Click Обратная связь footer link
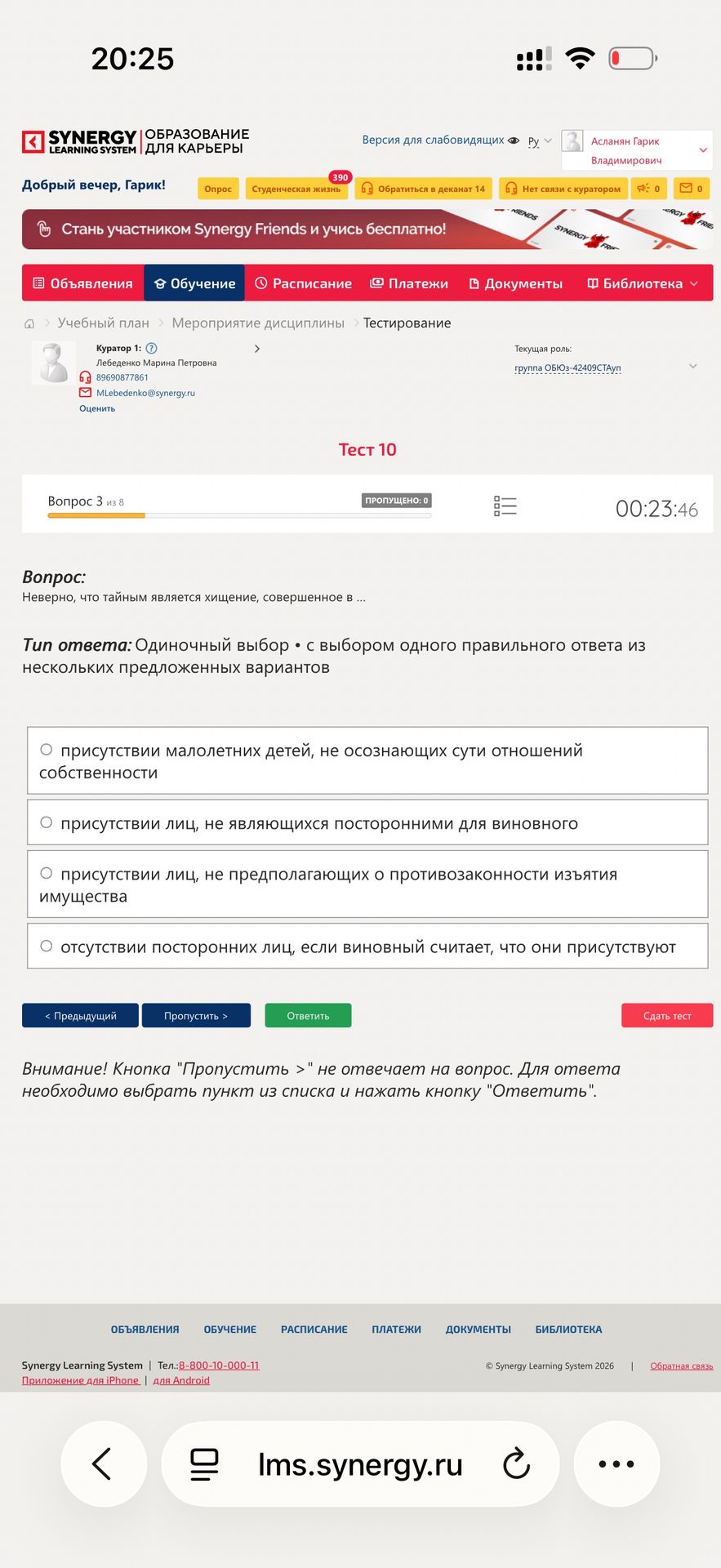This screenshot has width=721, height=1568. point(682,1365)
